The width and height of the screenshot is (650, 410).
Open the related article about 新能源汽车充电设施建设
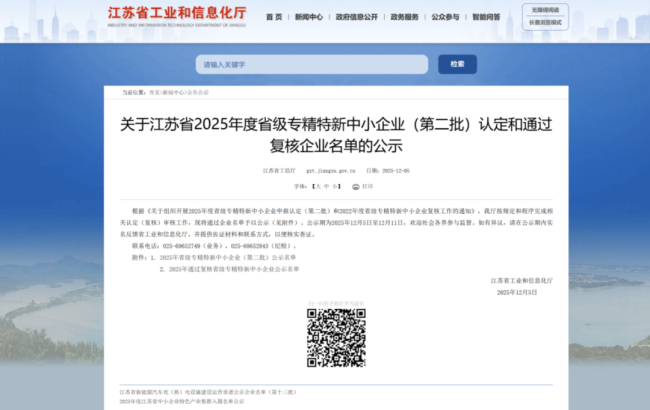point(208,392)
